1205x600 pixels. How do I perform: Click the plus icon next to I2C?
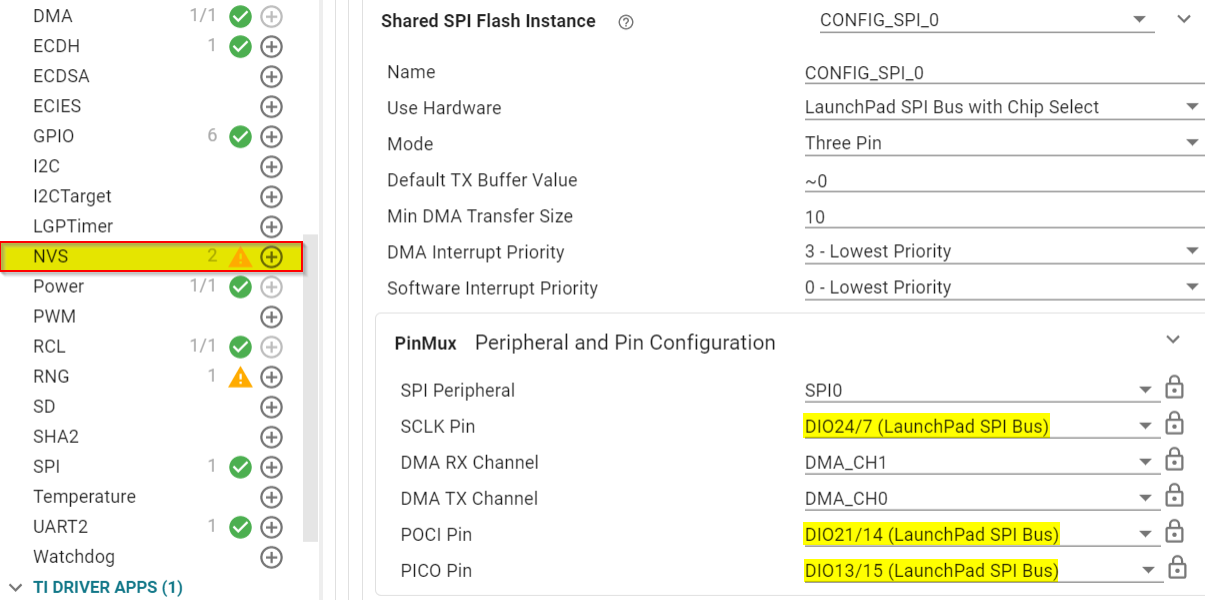click(271, 167)
